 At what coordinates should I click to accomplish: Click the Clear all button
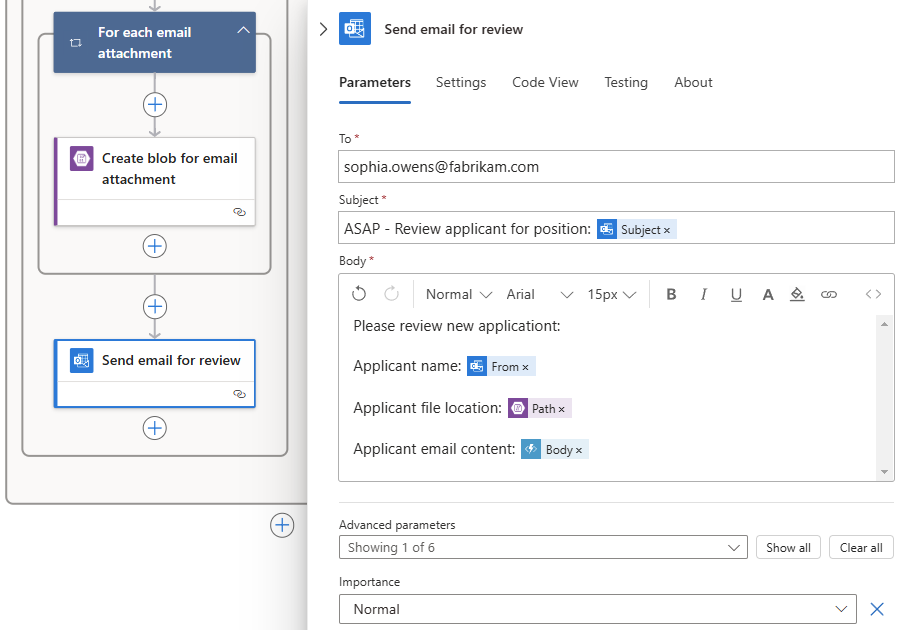(861, 547)
